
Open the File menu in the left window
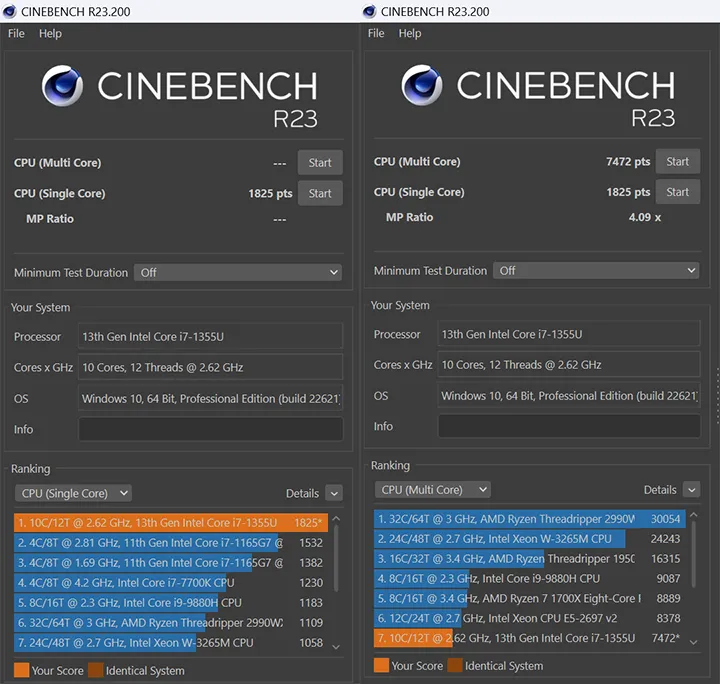[x=17, y=33]
